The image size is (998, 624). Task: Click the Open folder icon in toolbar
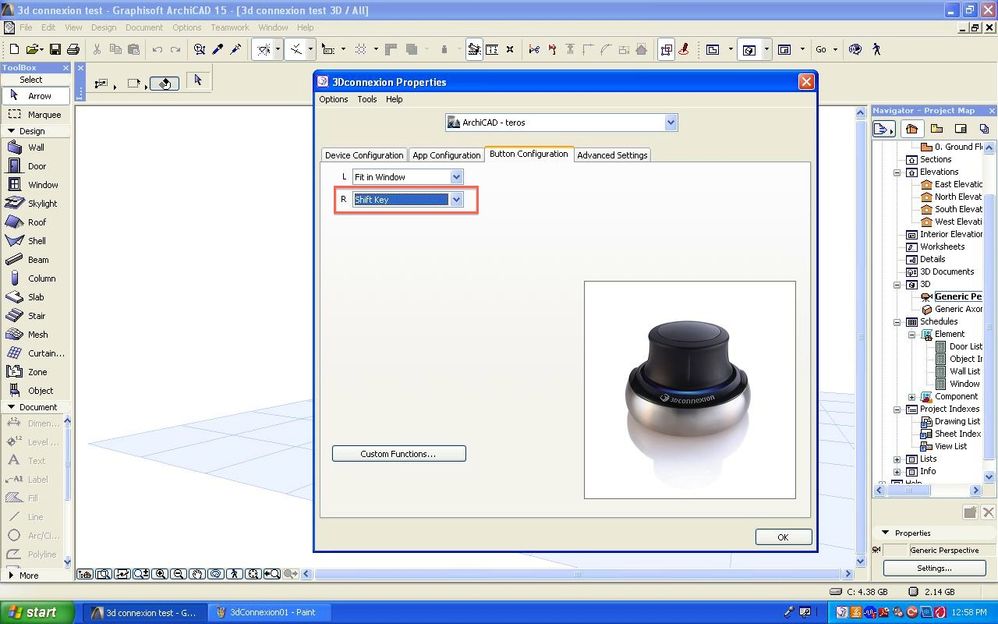[x=33, y=49]
